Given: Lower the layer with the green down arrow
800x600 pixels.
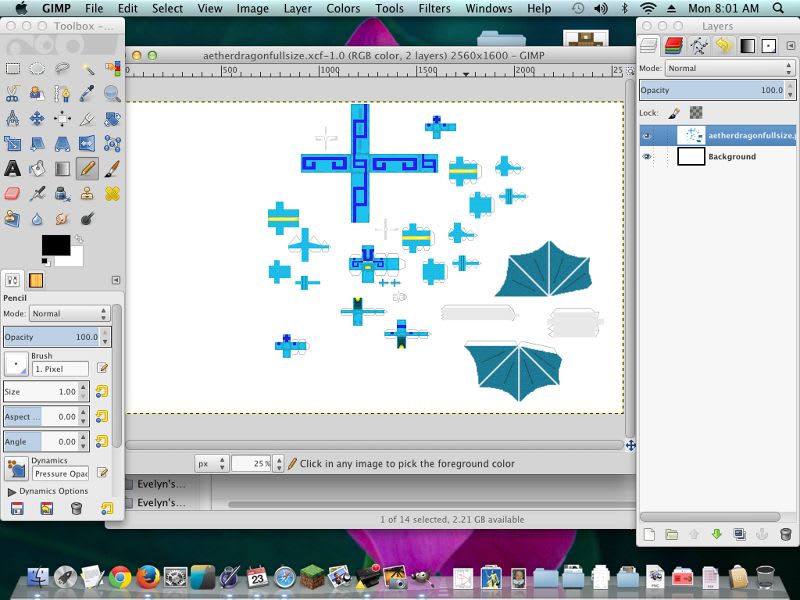Looking at the screenshot, I should (716, 534).
